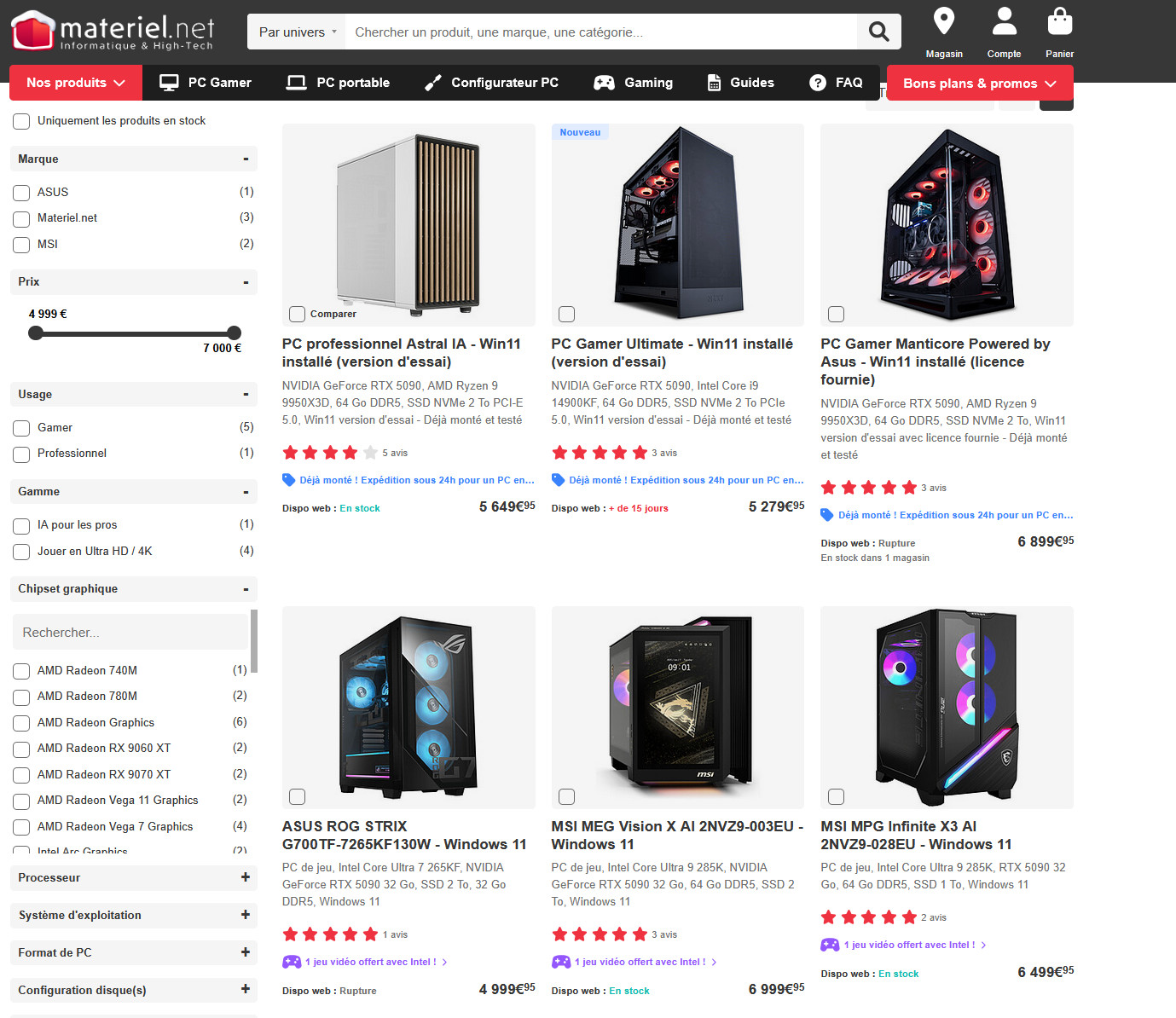Image resolution: width=1176 pixels, height=1018 pixels.
Task: Open Guides menu item
Action: (x=740, y=83)
